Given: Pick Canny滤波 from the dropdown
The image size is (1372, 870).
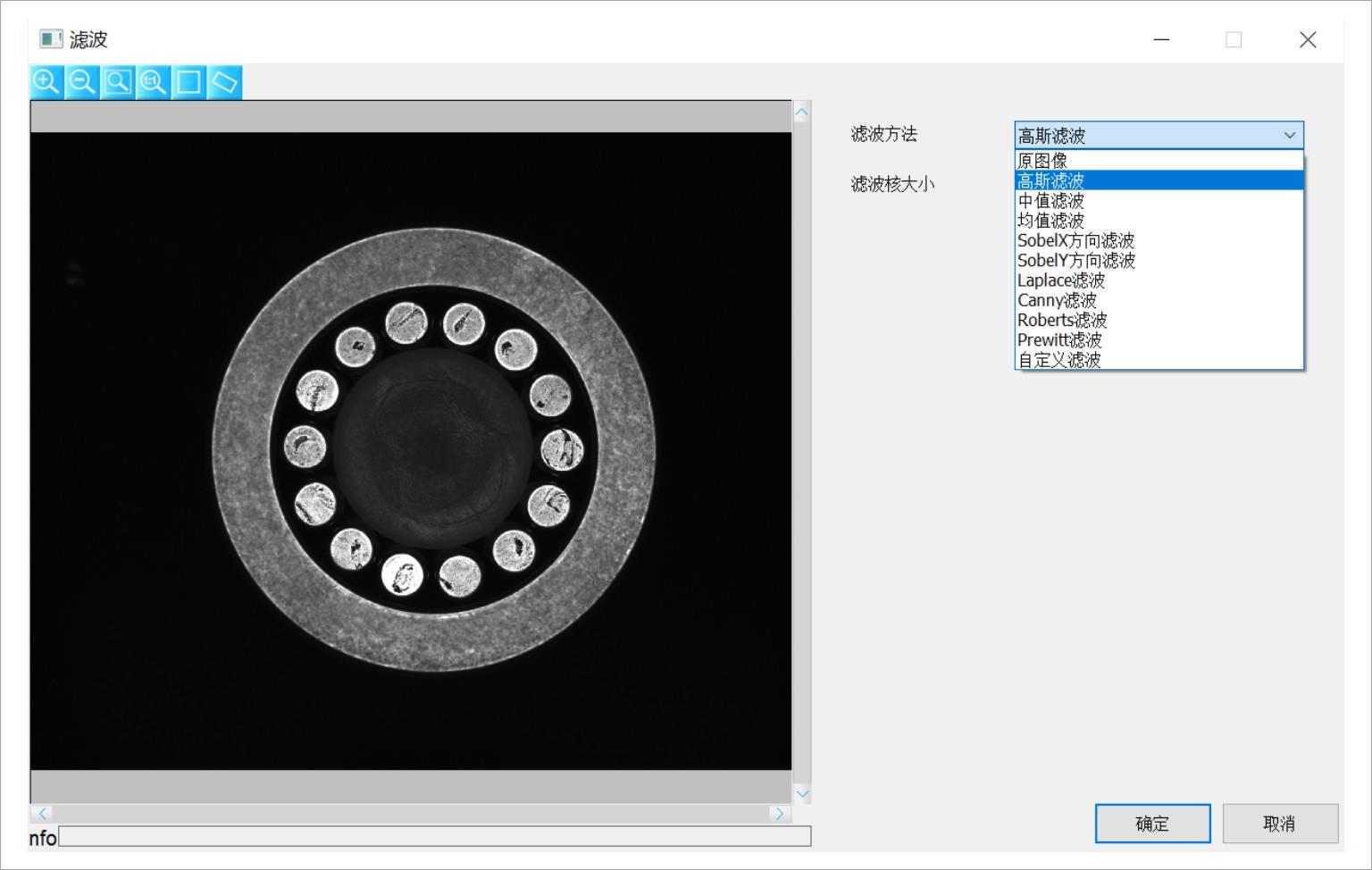Looking at the screenshot, I should pyautogui.click(x=1159, y=300).
